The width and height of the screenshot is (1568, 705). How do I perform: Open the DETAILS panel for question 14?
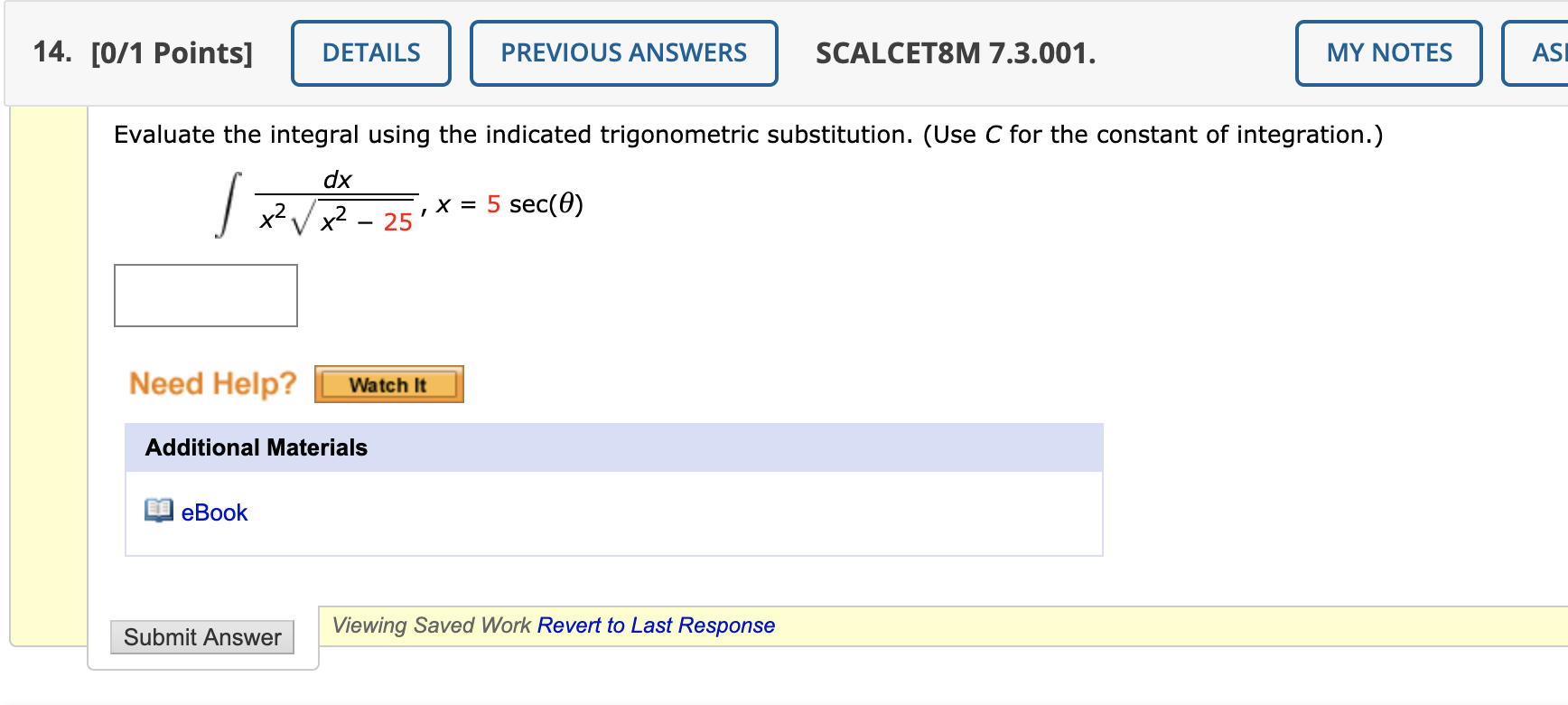(x=370, y=52)
